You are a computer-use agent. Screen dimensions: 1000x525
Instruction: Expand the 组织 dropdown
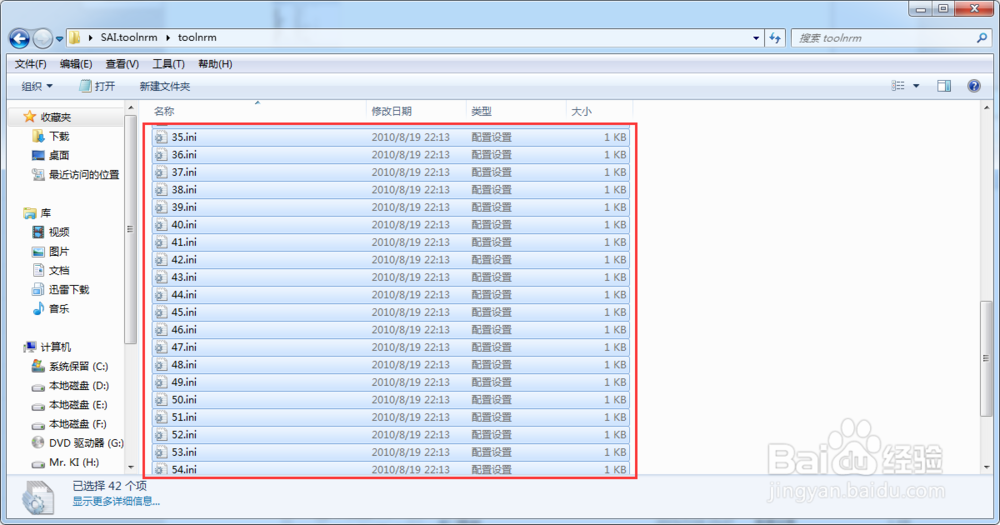pyautogui.click(x=37, y=86)
